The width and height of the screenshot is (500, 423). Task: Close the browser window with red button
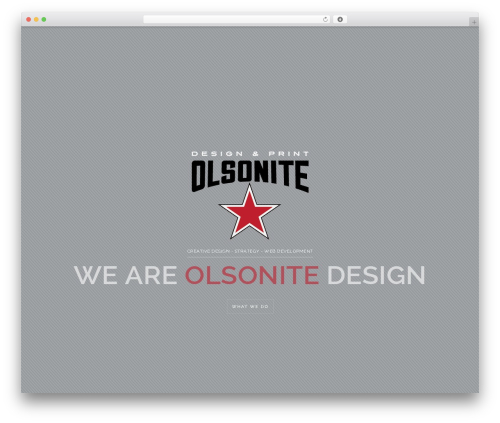pos(29,20)
